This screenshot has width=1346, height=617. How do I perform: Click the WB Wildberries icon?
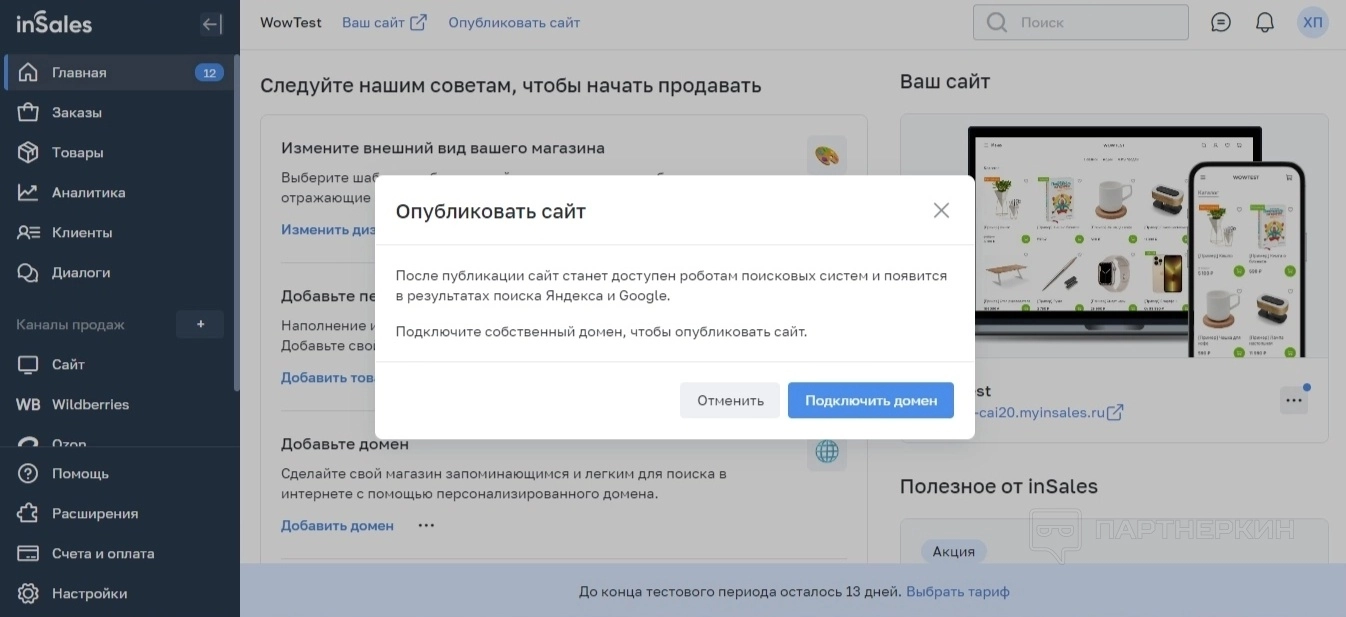tap(28, 404)
